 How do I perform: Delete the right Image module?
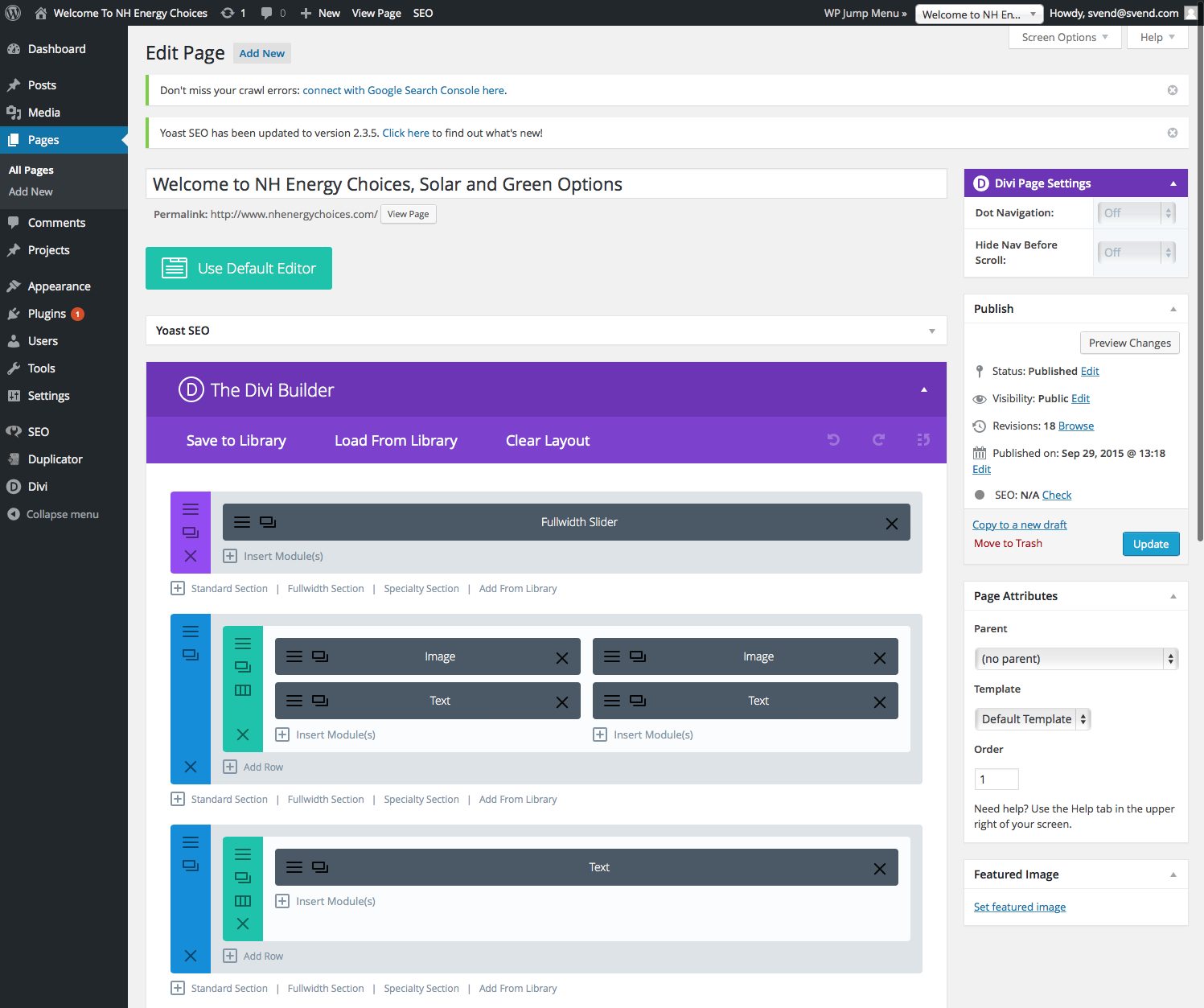click(x=880, y=657)
